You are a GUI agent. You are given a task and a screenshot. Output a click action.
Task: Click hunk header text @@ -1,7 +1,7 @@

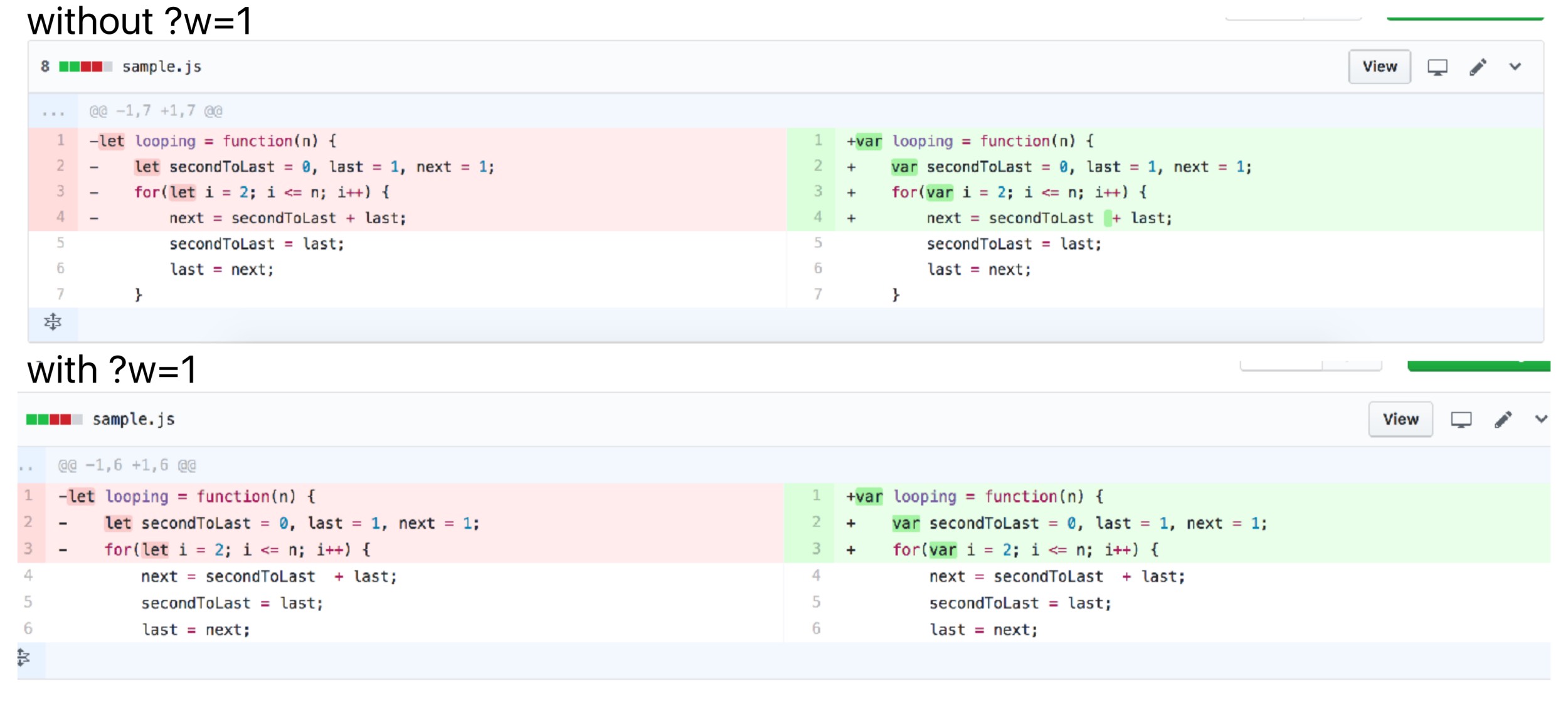tap(156, 112)
